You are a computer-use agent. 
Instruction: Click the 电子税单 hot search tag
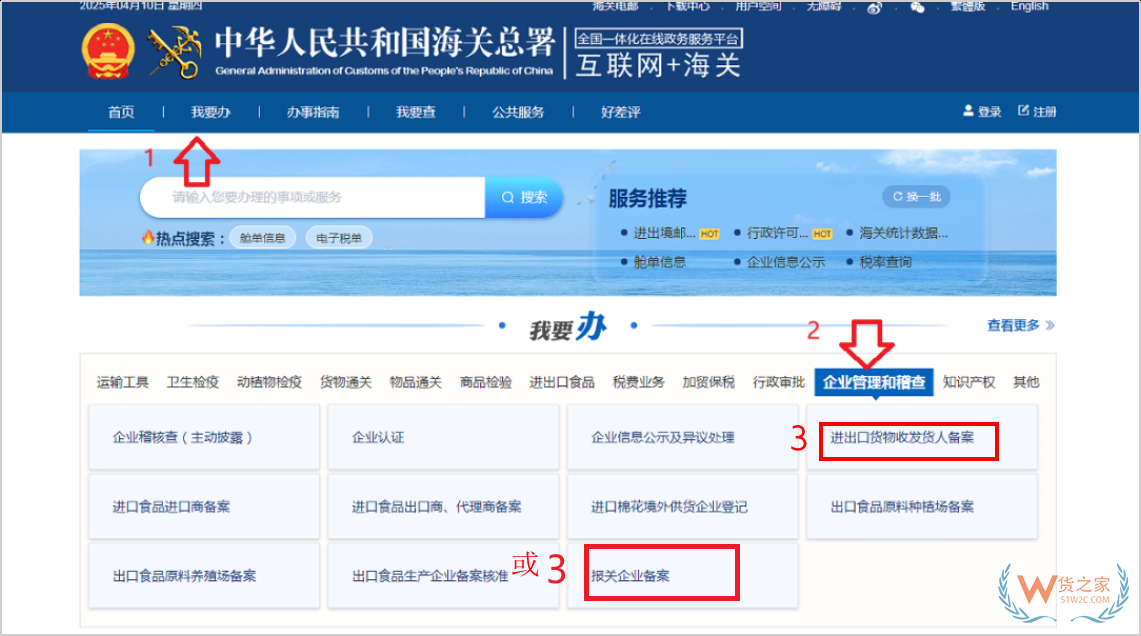[x=339, y=237]
